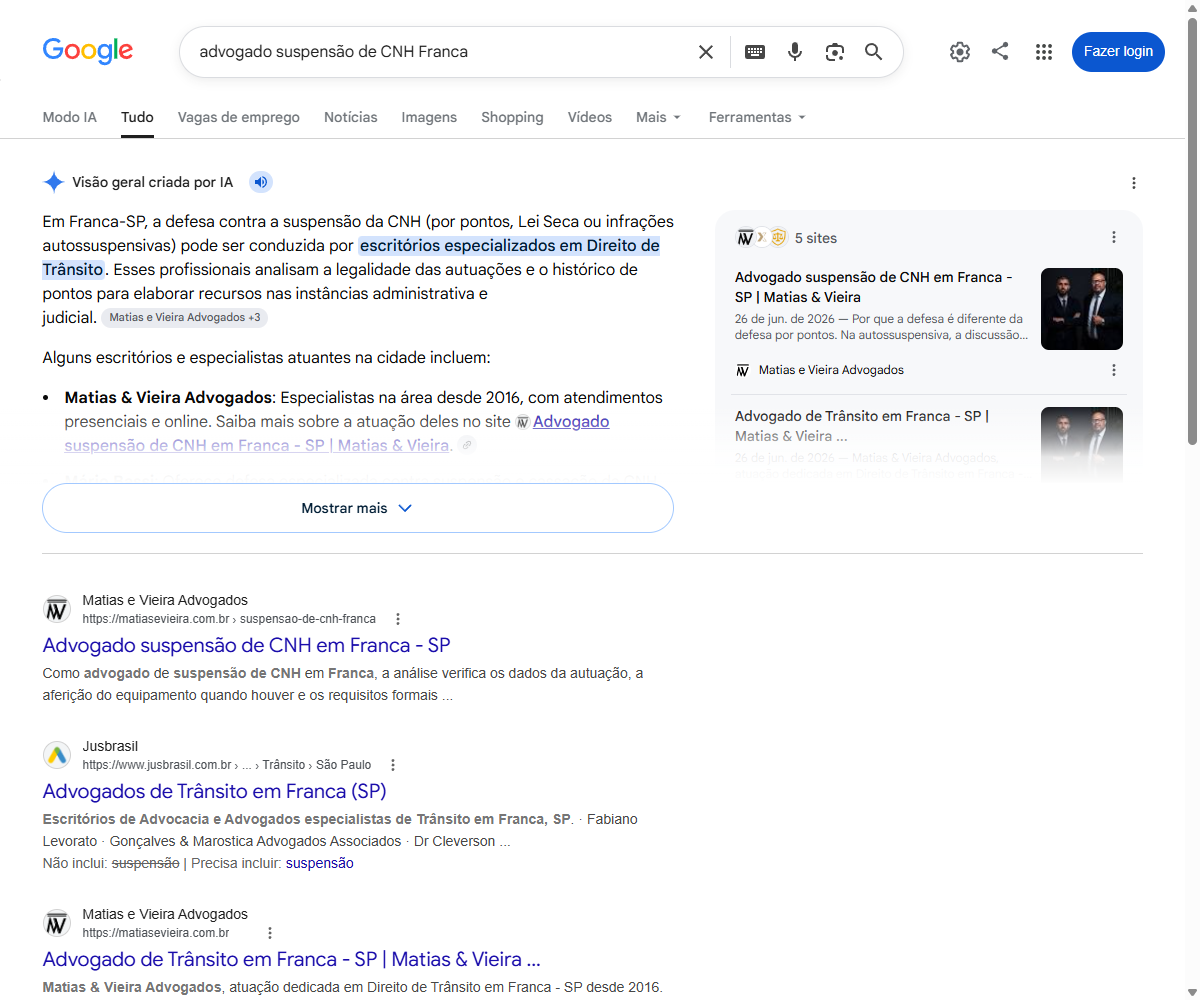Image resolution: width=1200 pixels, height=1000 pixels.
Task: Open result Advogados de Trânsito em Franca (SP)
Action: (x=215, y=791)
